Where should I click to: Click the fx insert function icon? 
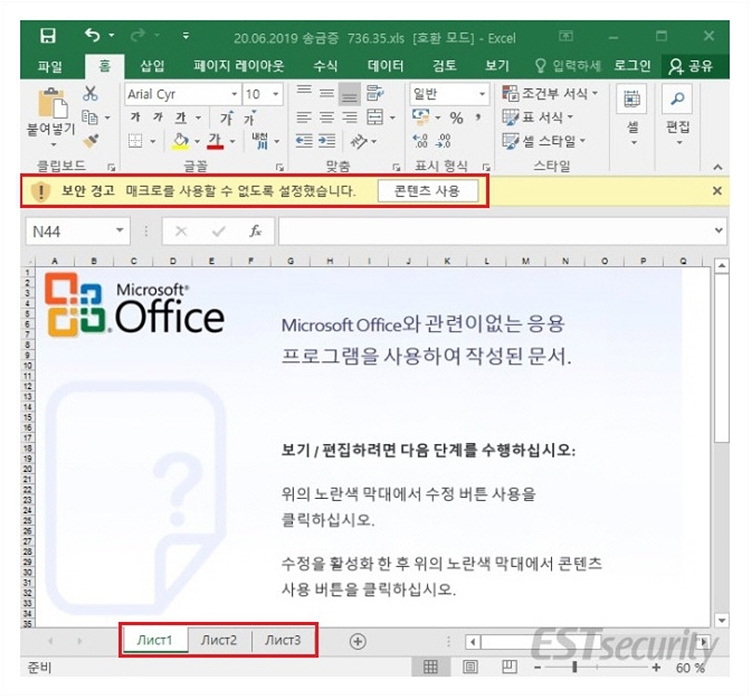pyautogui.click(x=255, y=232)
